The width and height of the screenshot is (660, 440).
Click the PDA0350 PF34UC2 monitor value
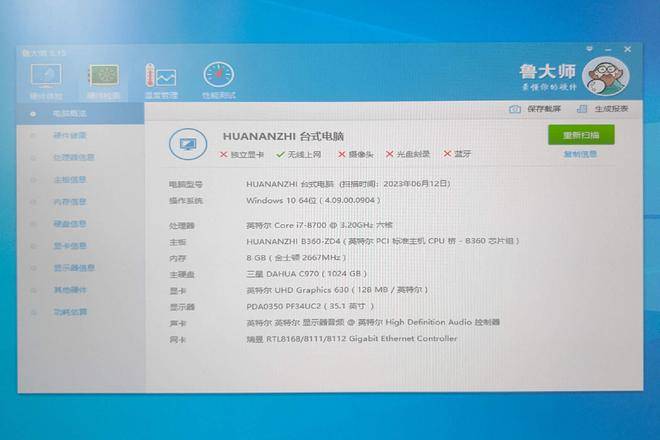(x=310, y=306)
